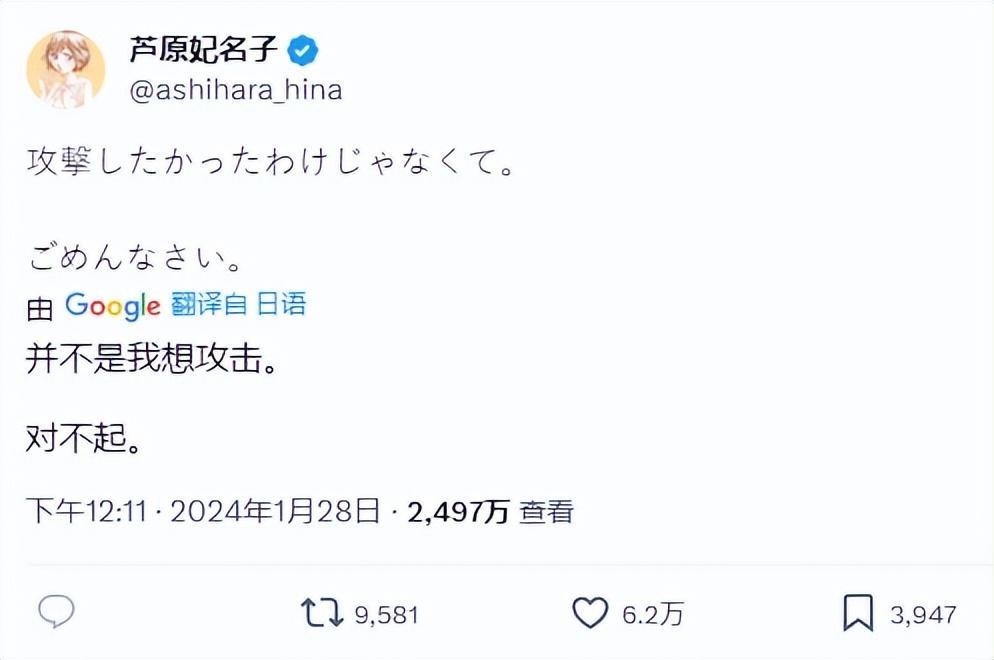Click the 翻译自 日语 translation link

point(238,305)
